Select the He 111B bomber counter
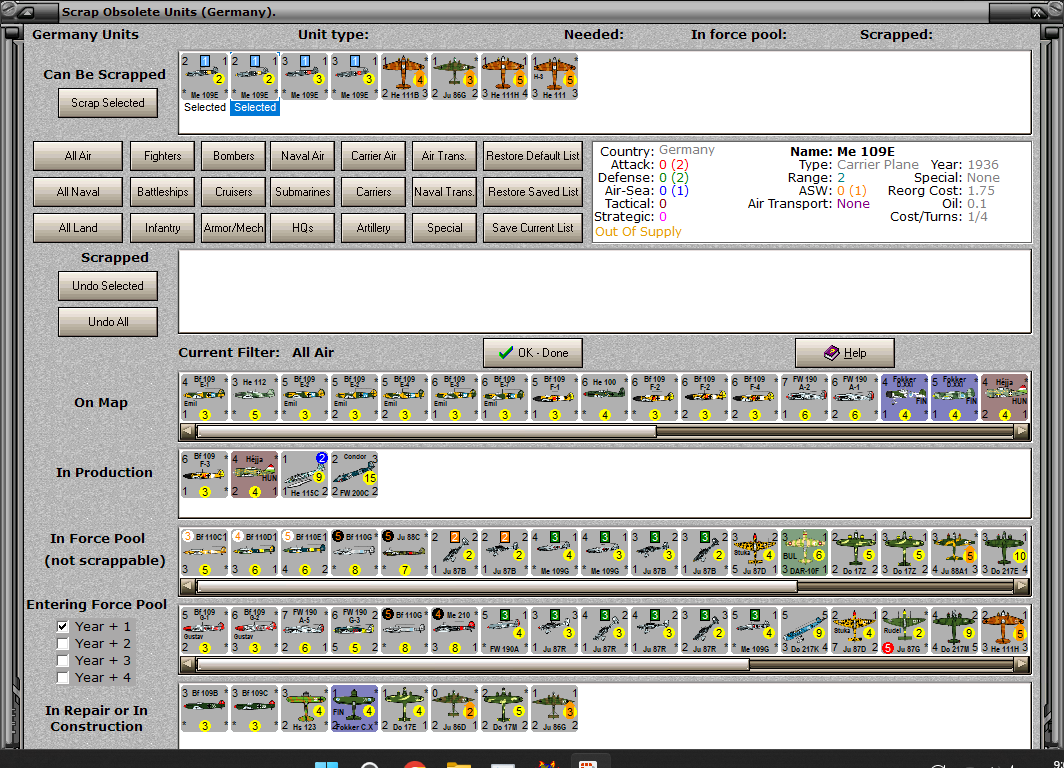Screen dimensions: 1064x768 point(404,77)
